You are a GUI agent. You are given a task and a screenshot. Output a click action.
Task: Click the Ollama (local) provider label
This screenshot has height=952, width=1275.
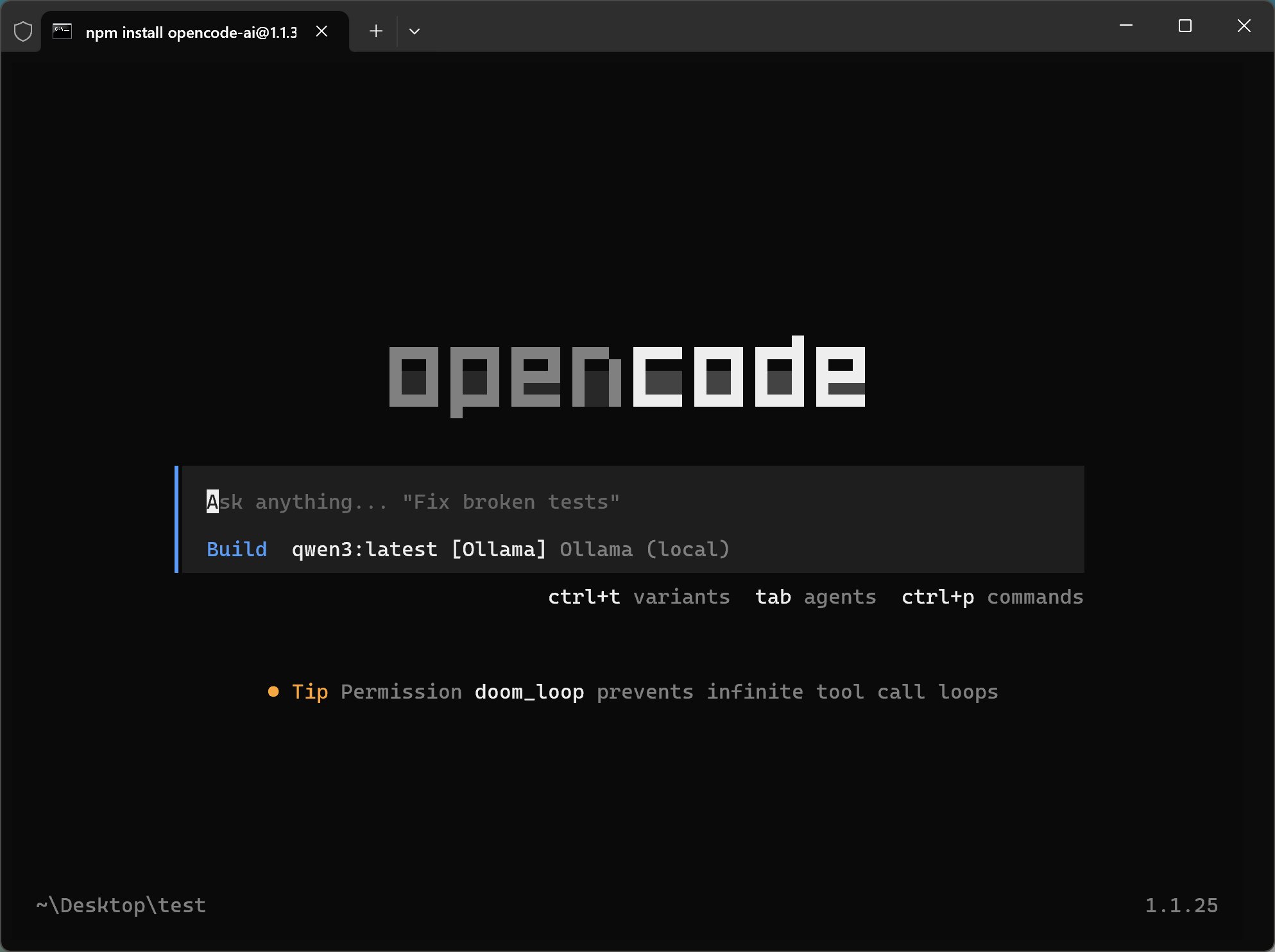644,549
